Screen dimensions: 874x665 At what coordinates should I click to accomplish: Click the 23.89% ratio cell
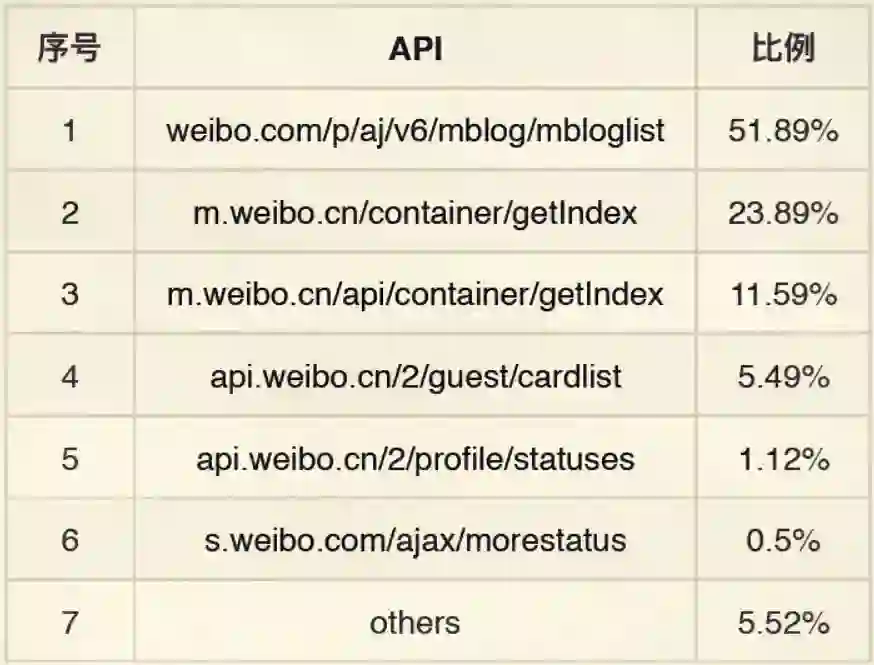coord(783,213)
